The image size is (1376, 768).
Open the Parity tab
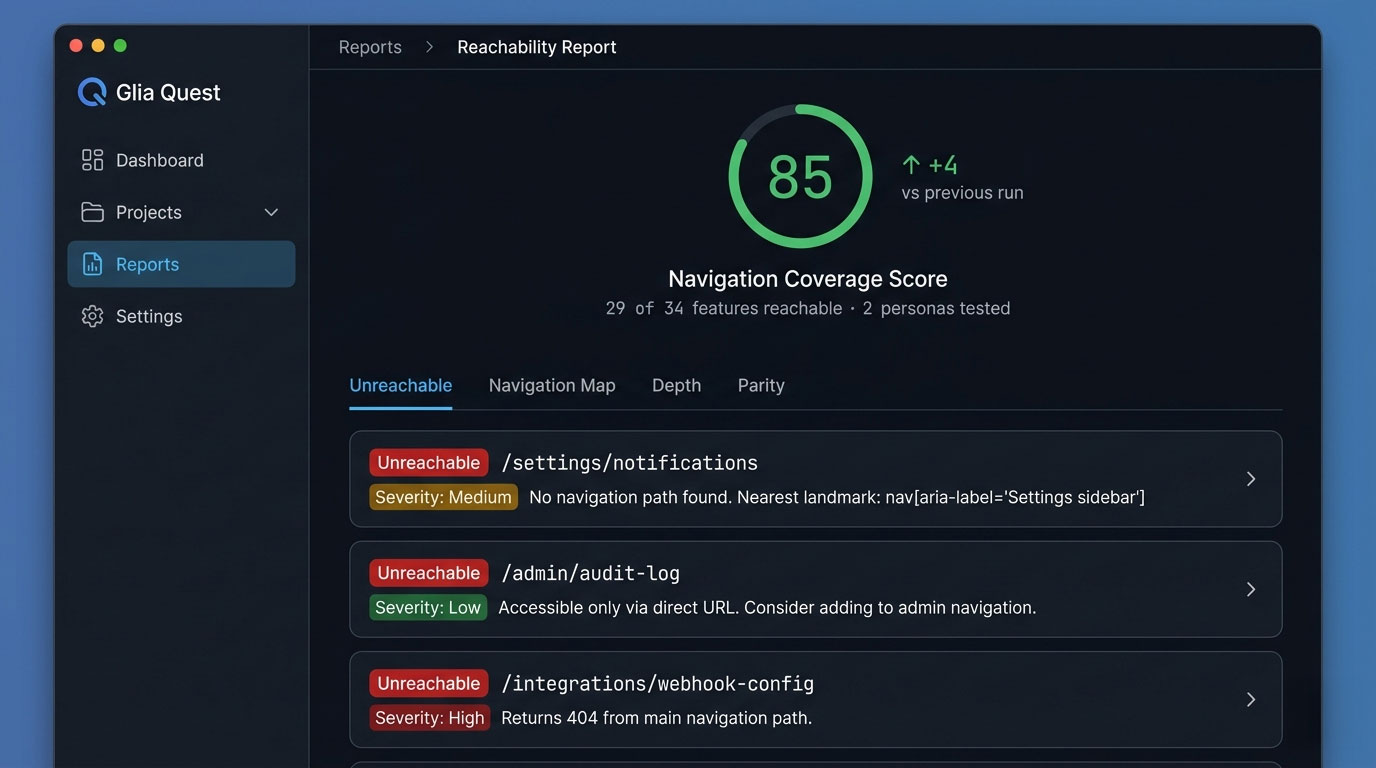coord(761,386)
